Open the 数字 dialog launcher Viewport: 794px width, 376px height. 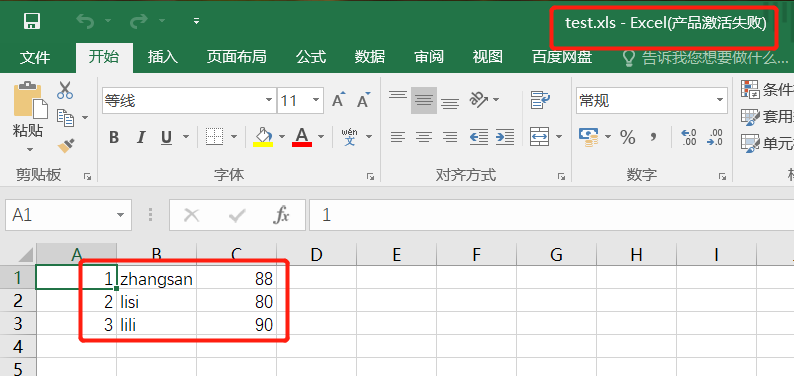[x=722, y=176]
